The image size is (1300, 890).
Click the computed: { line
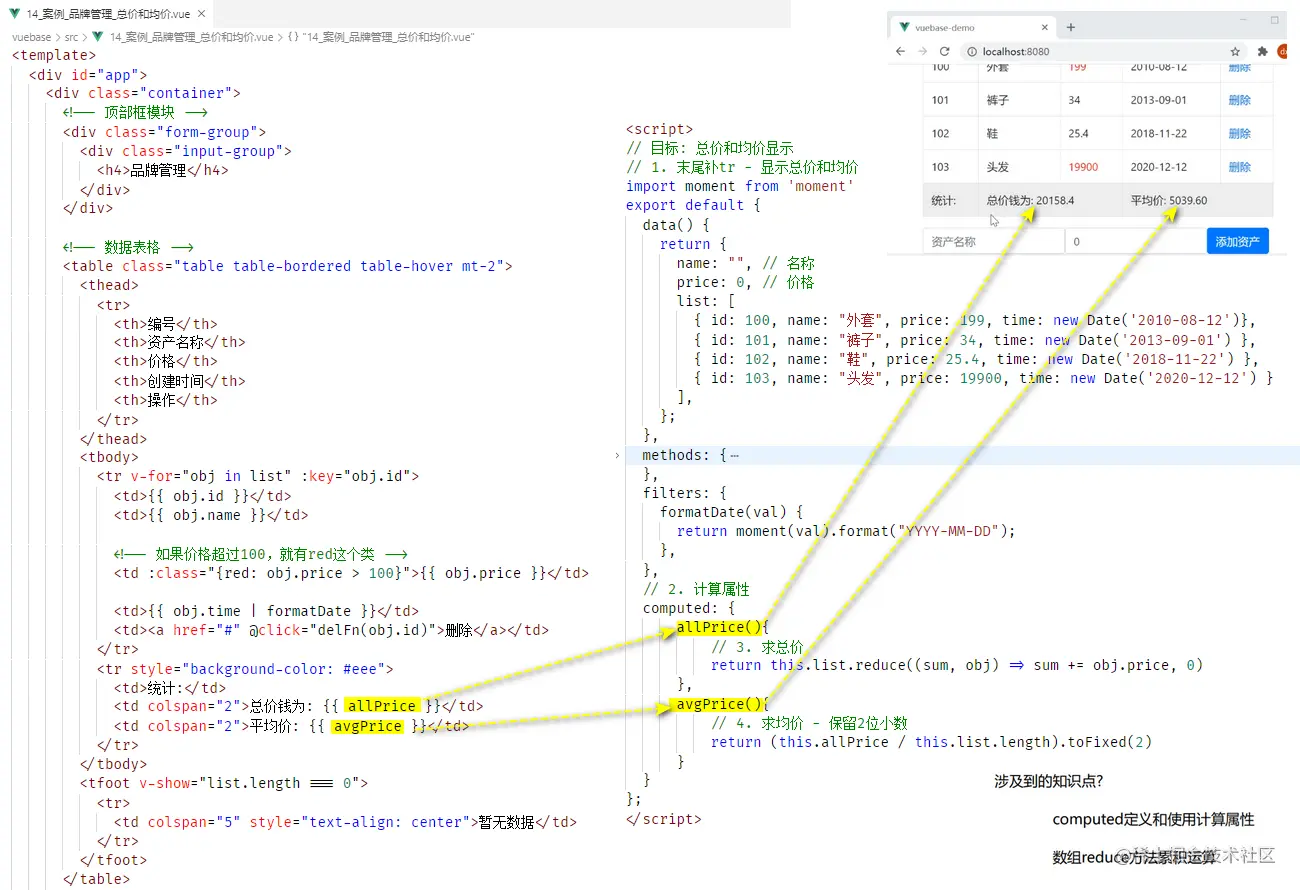689,608
